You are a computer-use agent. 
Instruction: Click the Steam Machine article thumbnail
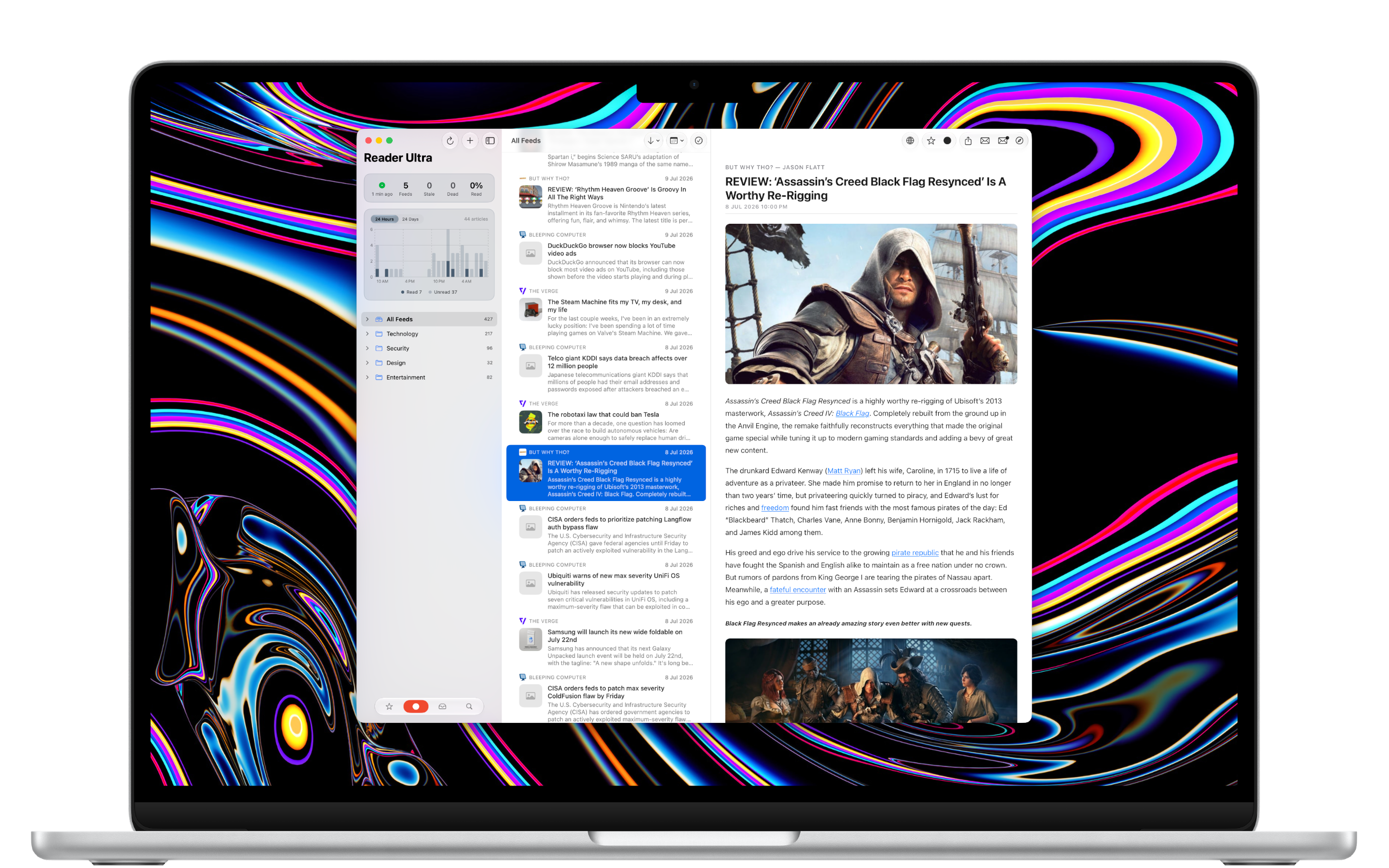pos(531,310)
